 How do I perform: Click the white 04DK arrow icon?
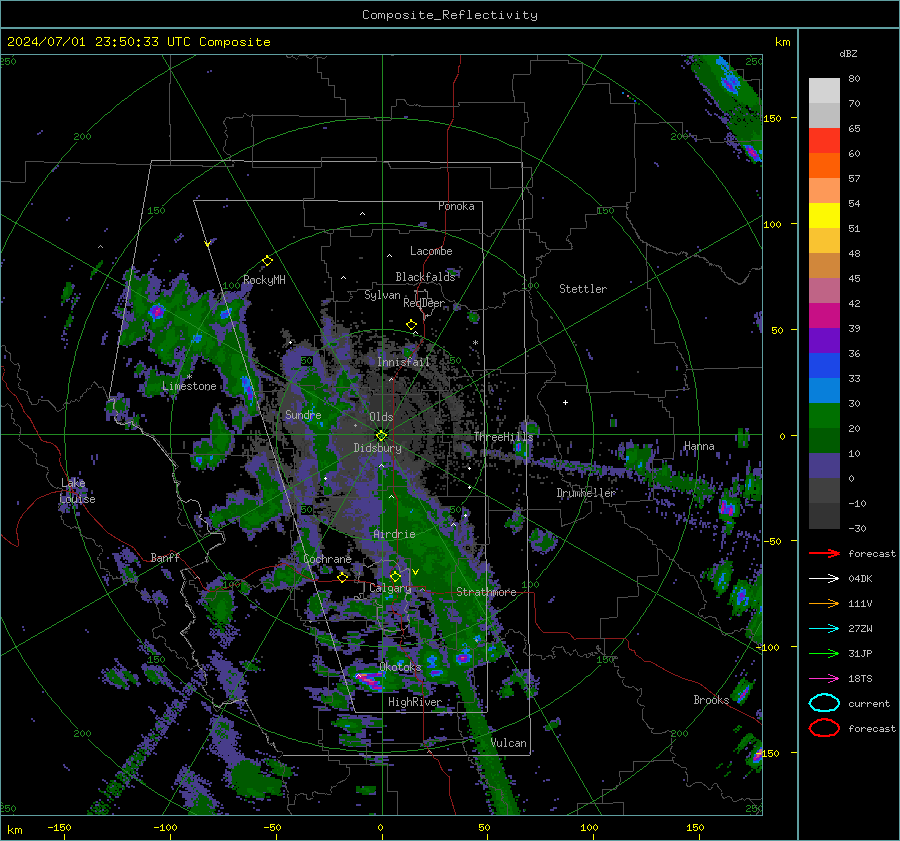[824, 578]
